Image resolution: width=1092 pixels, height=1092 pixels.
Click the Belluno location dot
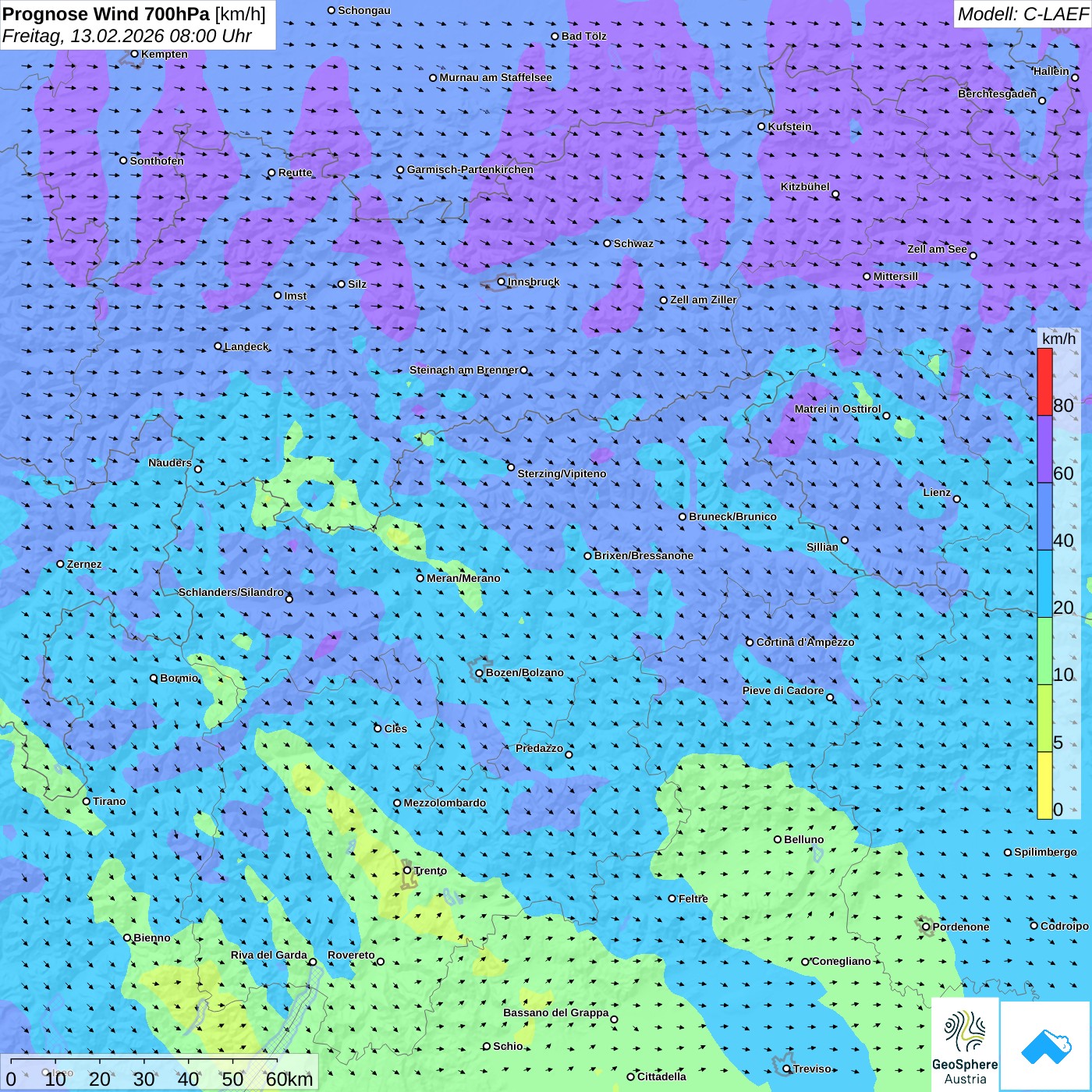point(778,839)
